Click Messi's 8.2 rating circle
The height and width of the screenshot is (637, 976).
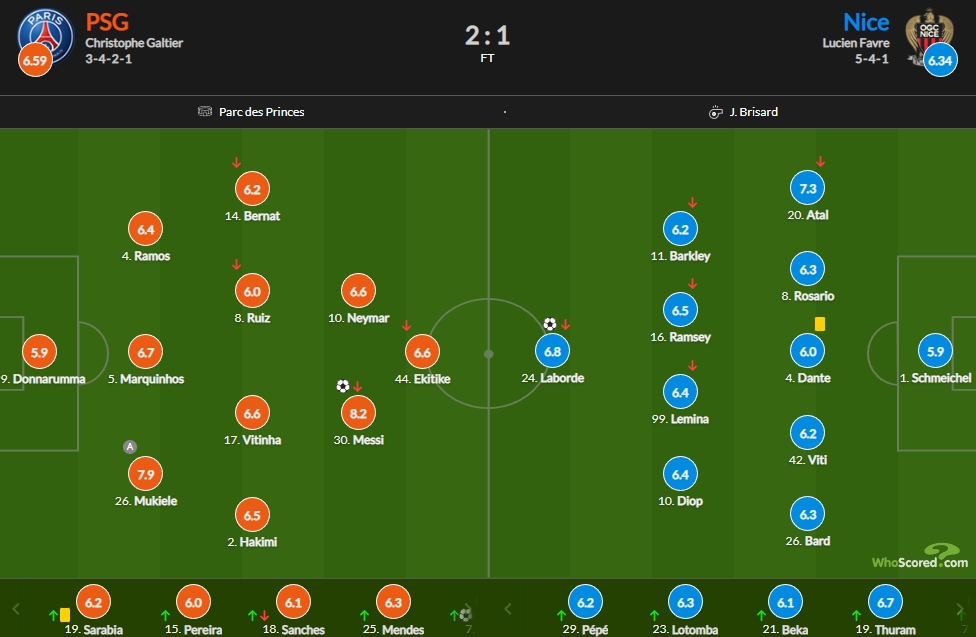[359, 413]
